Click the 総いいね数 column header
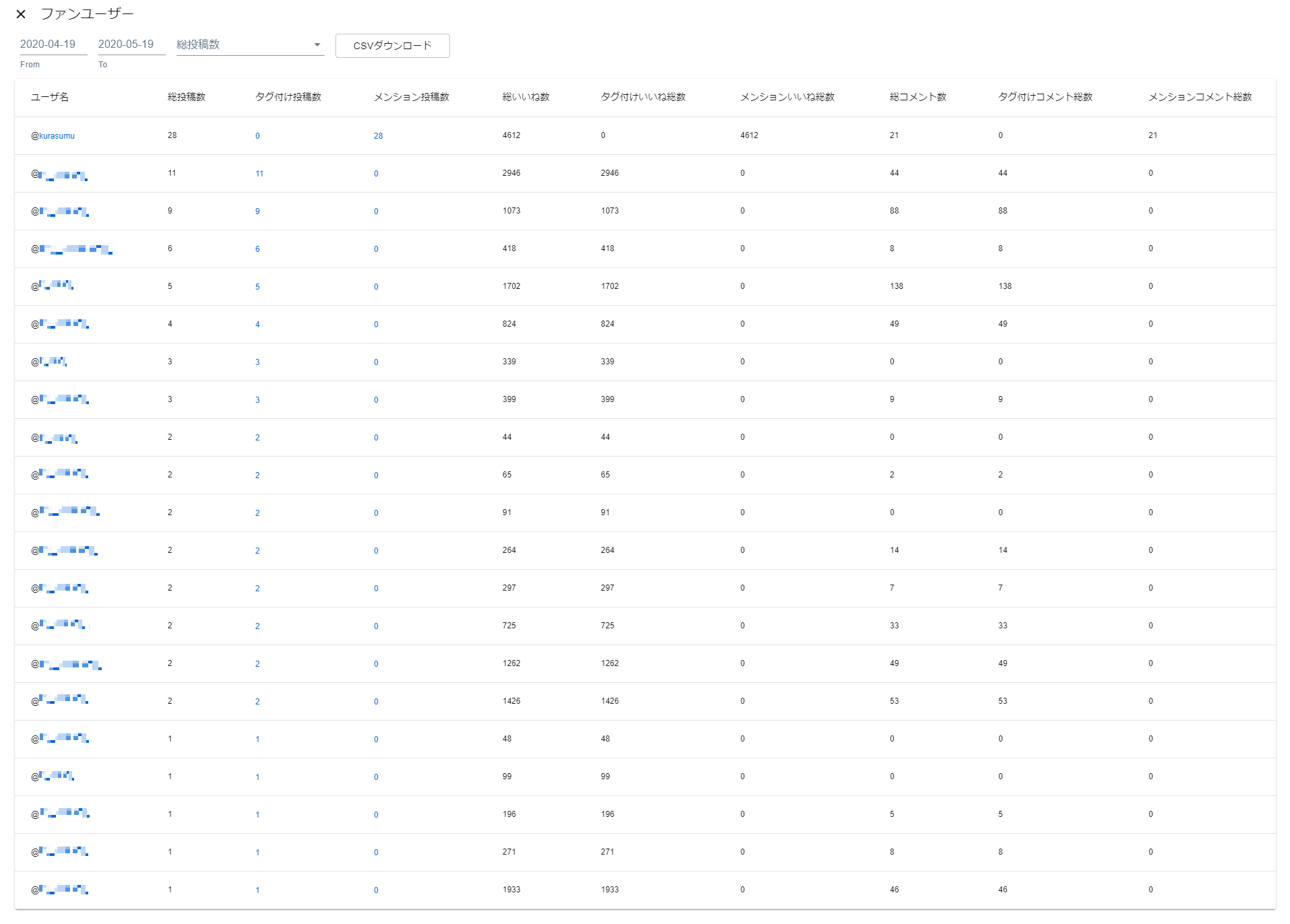1290x924 pixels. (525, 97)
